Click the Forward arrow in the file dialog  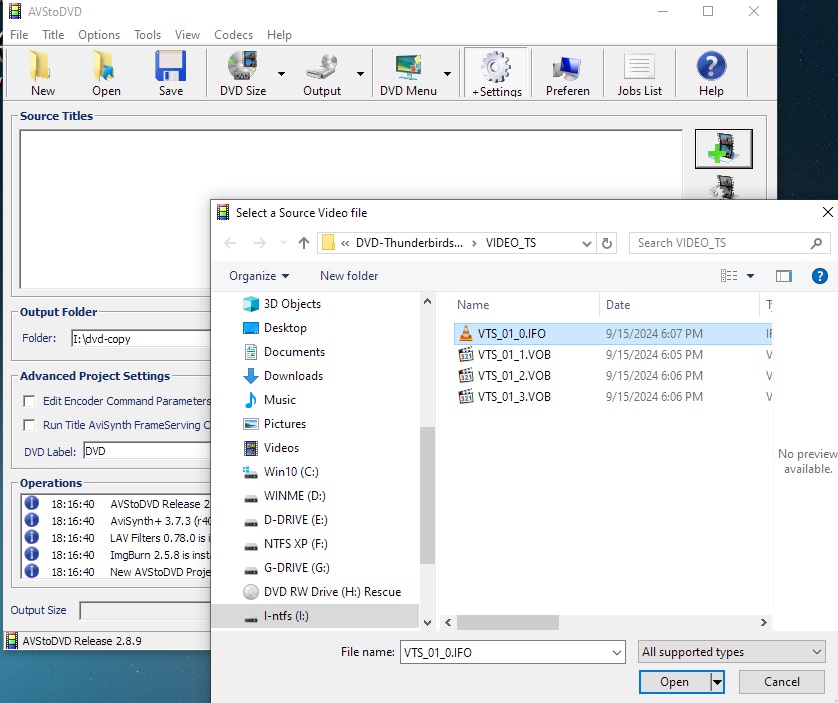click(x=260, y=243)
